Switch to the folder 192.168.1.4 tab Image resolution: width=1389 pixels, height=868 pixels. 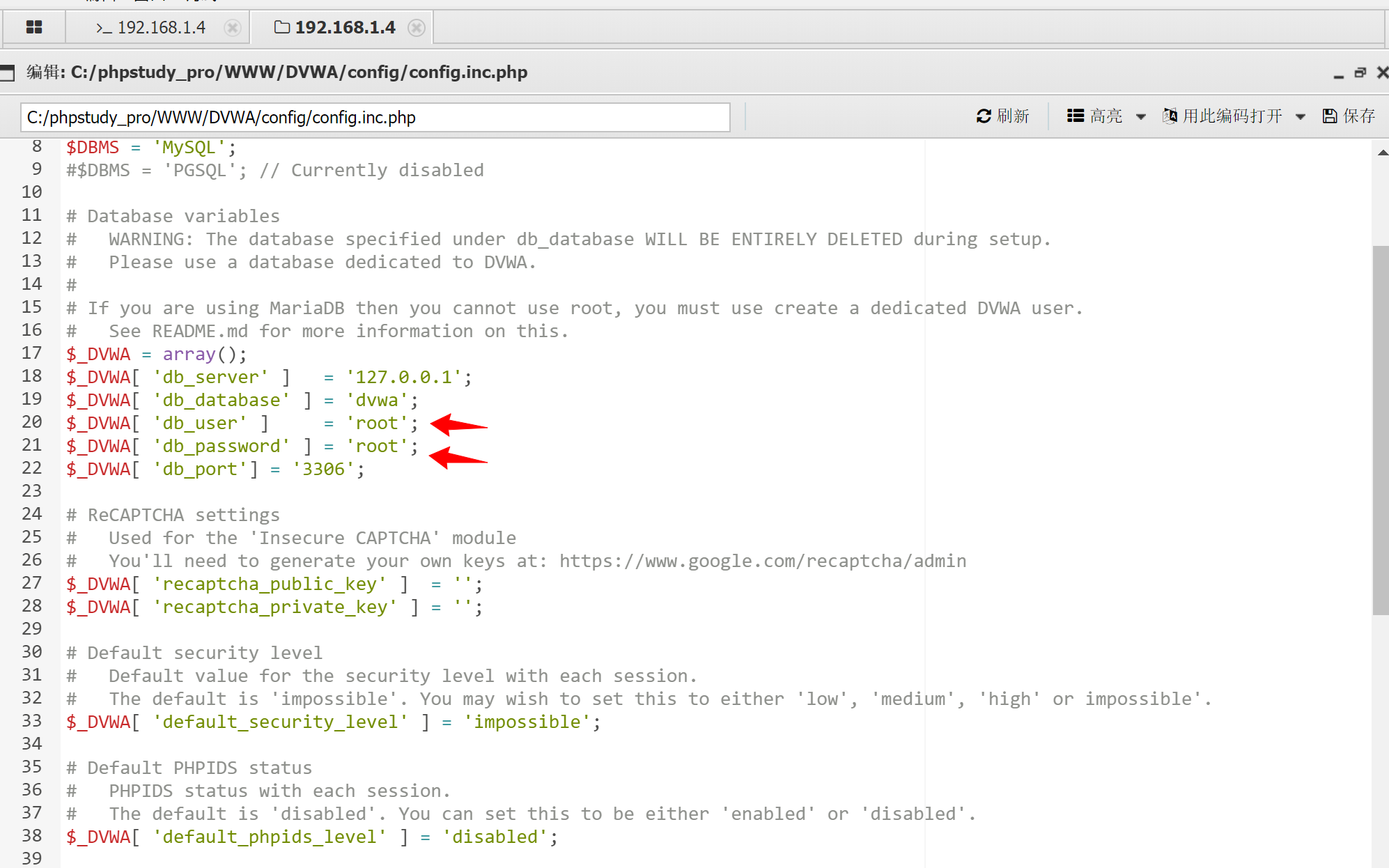point(336,27)
